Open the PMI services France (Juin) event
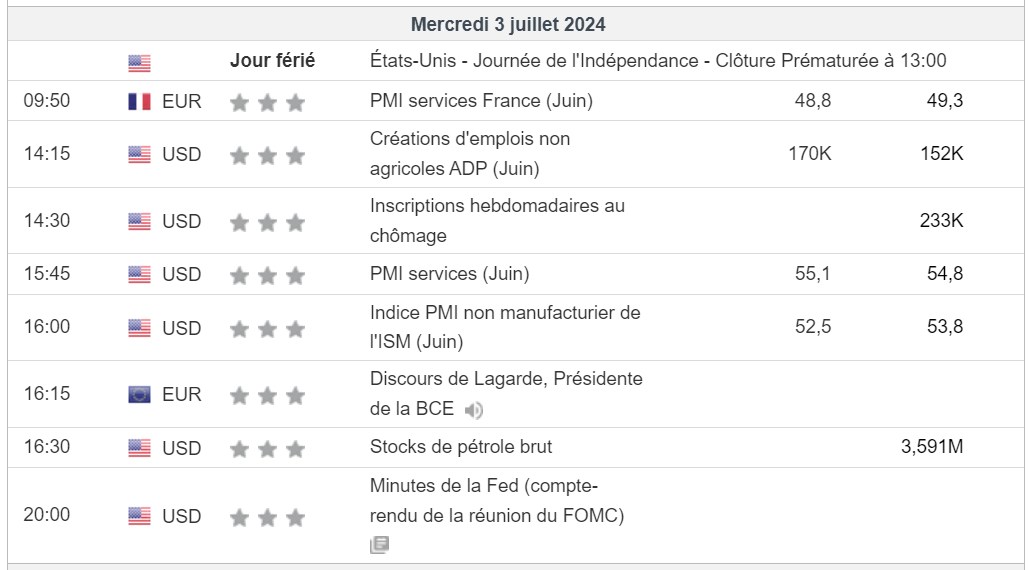1032x570 pixels. point(481,101)
